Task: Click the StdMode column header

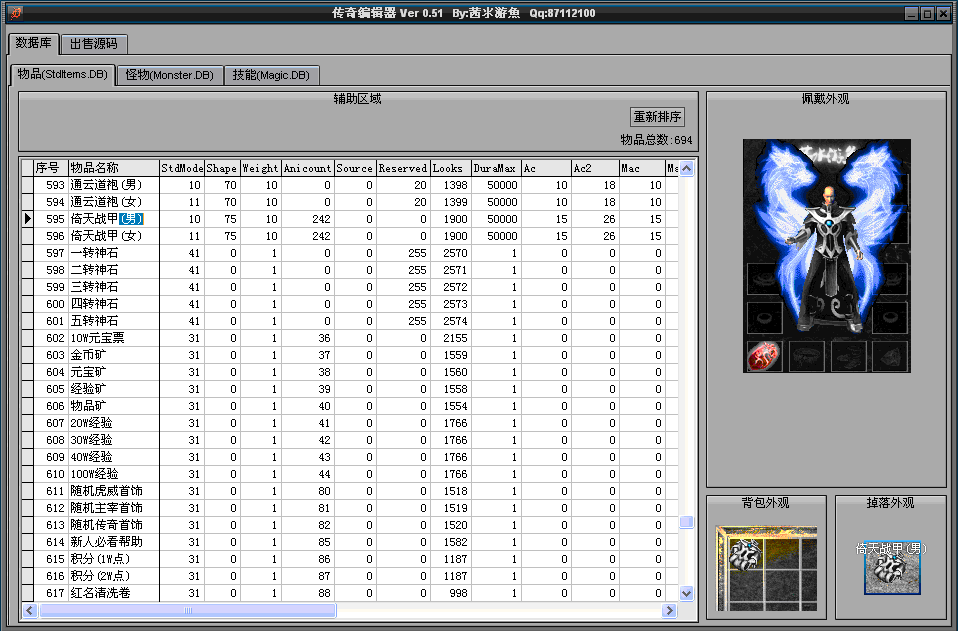Action: (182, 168)
